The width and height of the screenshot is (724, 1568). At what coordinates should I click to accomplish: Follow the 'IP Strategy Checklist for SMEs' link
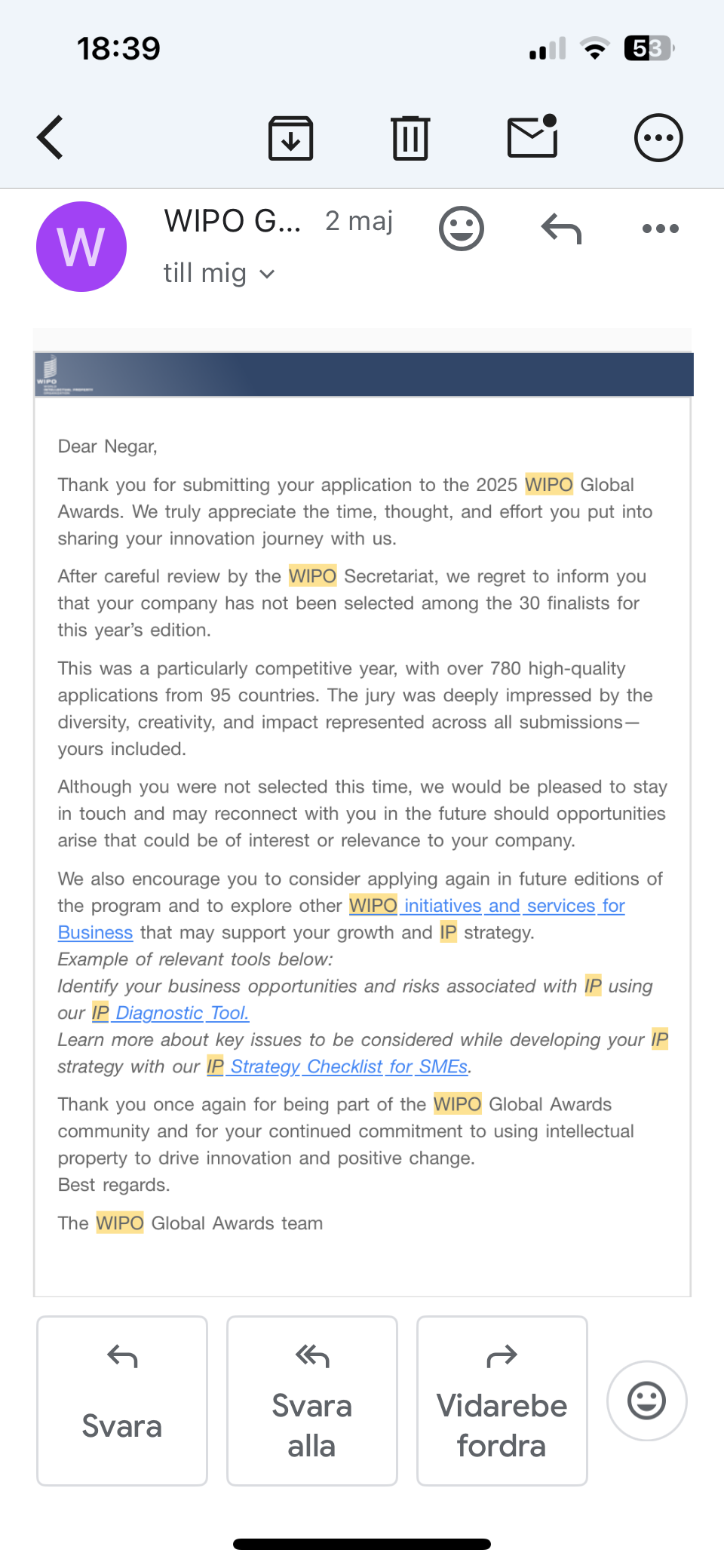(339, 1066)
